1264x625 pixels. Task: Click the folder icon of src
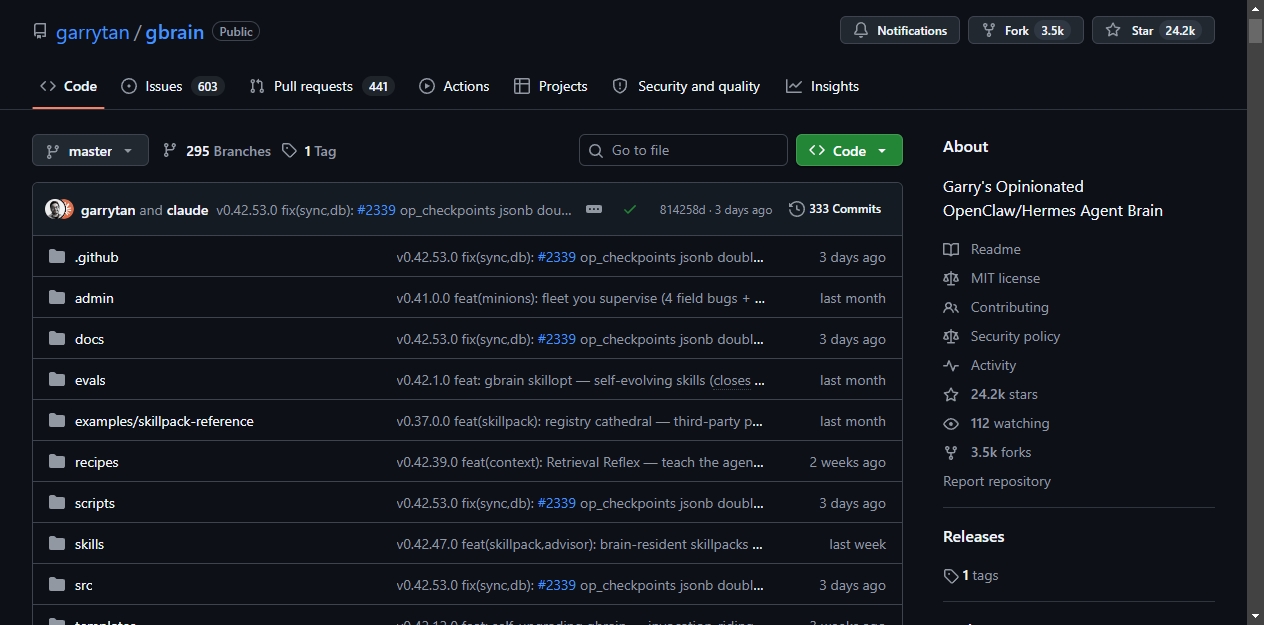57,585
